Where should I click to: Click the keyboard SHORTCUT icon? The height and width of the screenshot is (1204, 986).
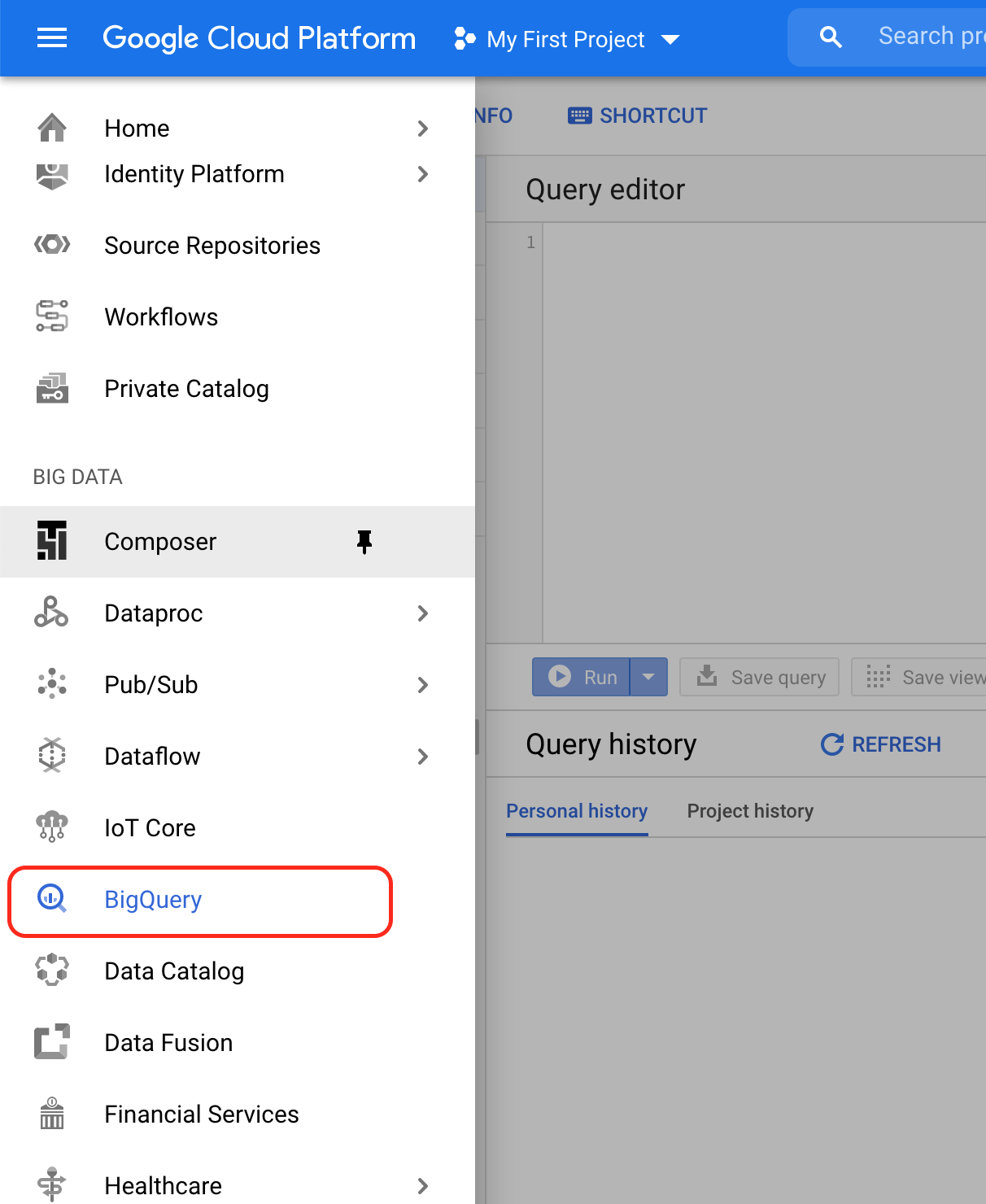click(580, 116)
